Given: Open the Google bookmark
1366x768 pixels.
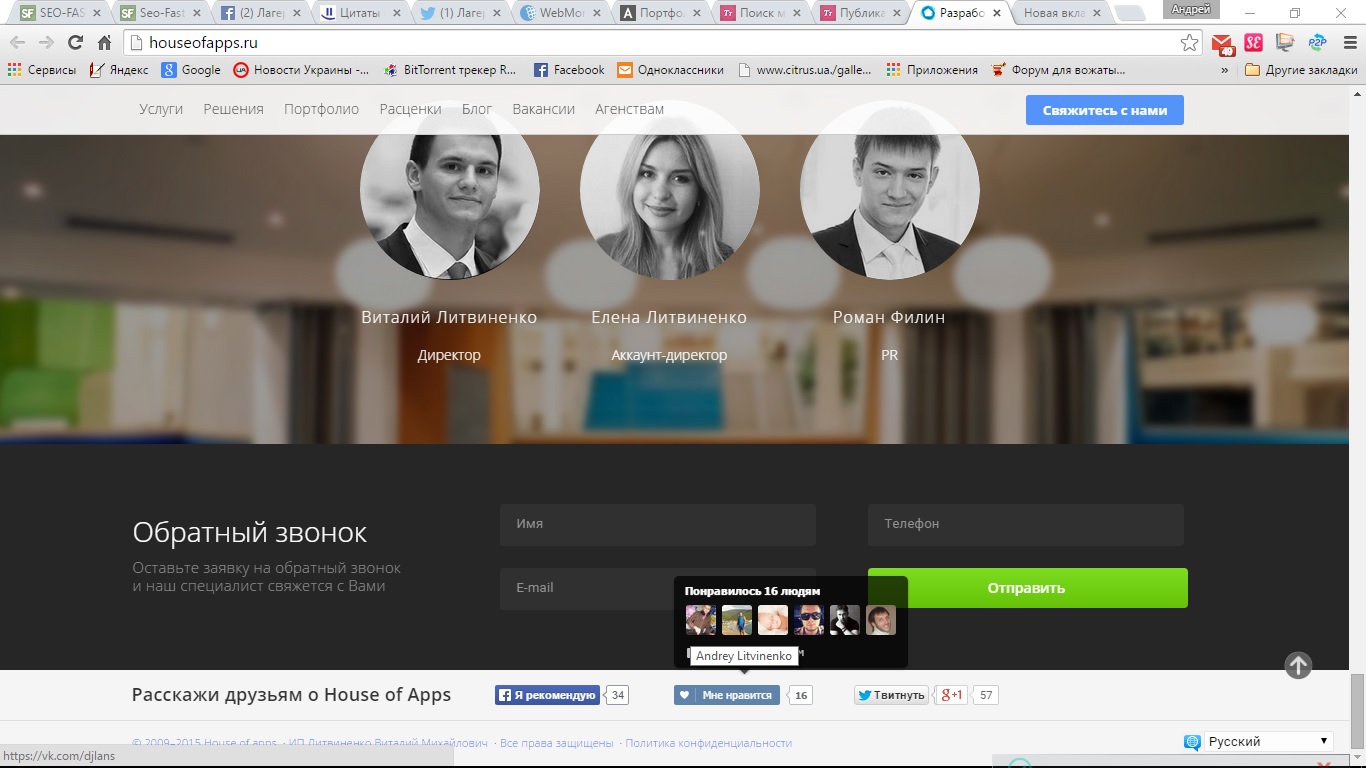Looking at the screenshot, I should [x=191, y=70].
